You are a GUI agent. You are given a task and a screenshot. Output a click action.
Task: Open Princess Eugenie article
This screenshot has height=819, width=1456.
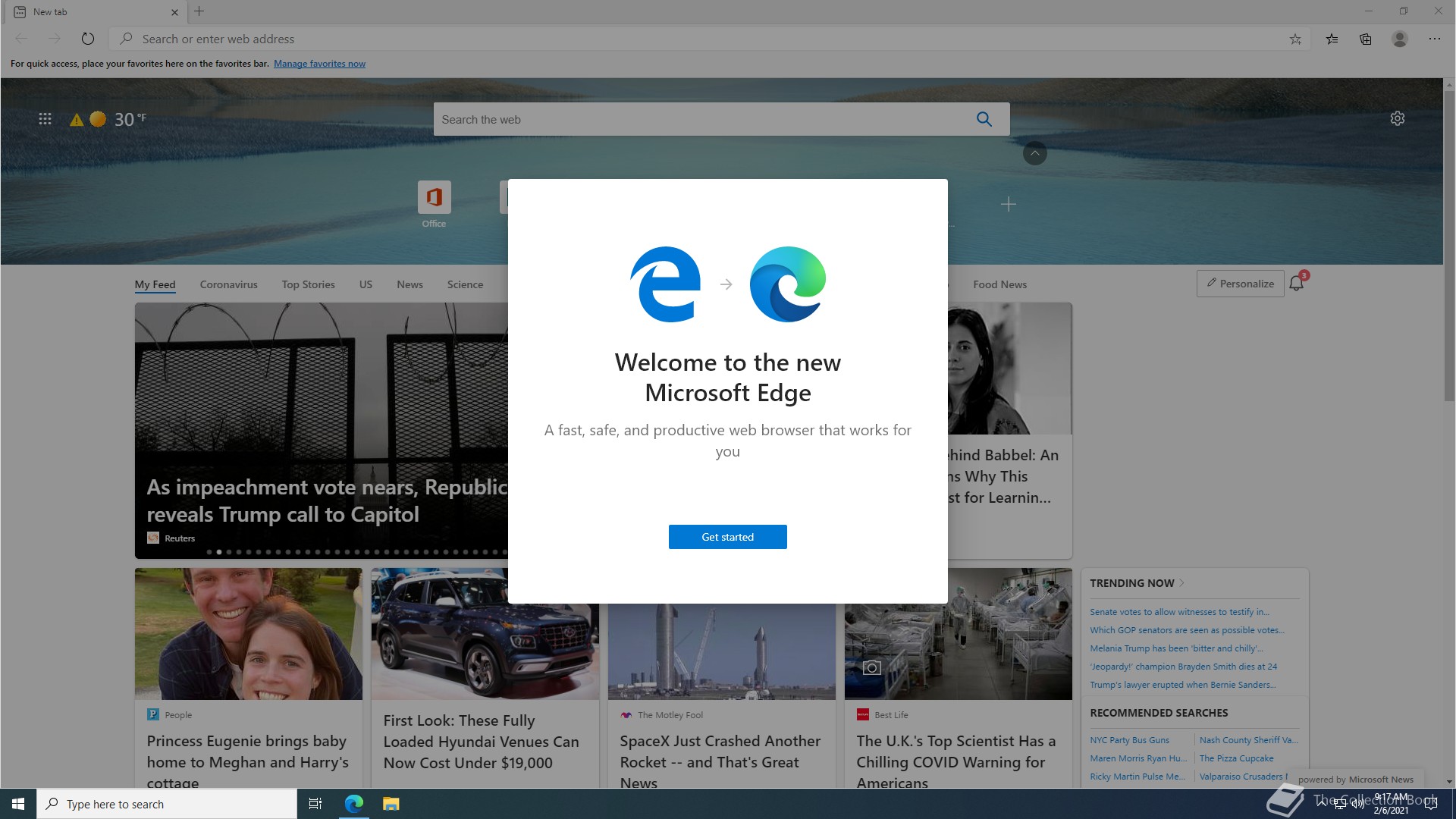pyautogui.click(x=248, y=679)
